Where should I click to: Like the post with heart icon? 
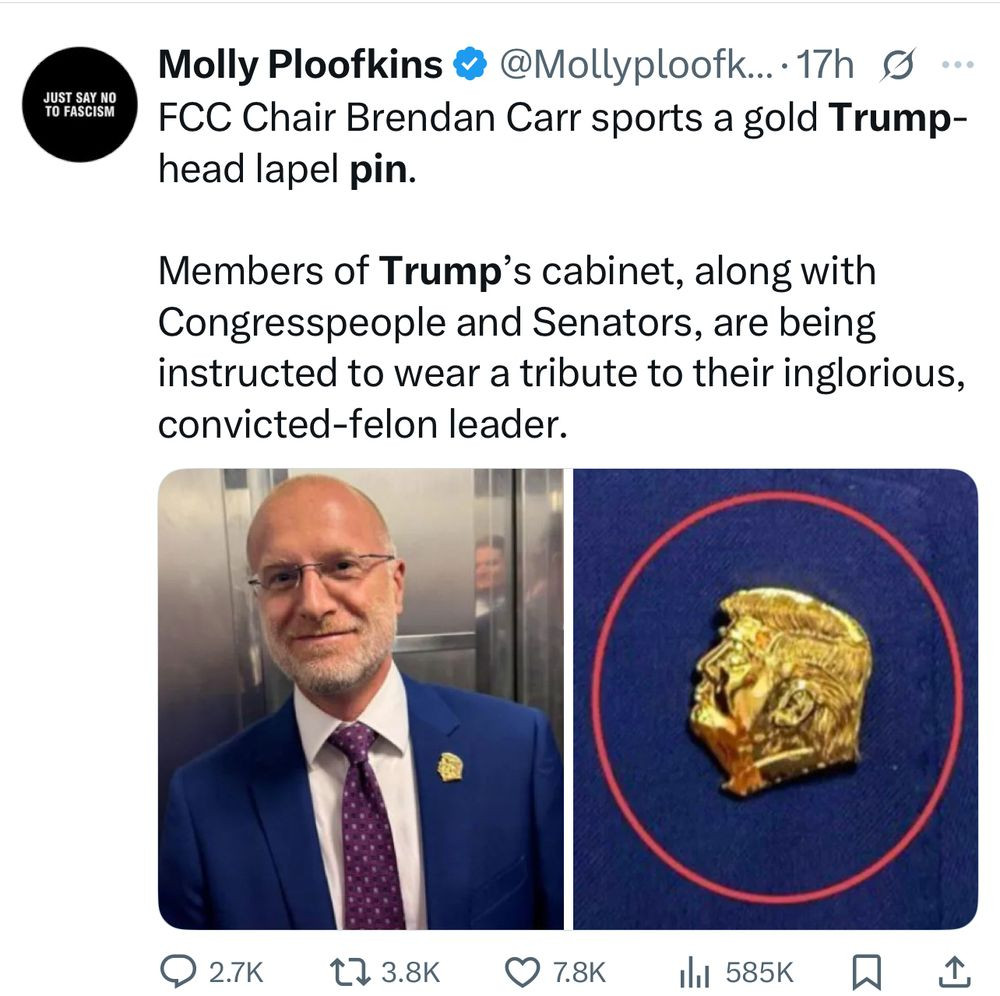pos(522,972)
